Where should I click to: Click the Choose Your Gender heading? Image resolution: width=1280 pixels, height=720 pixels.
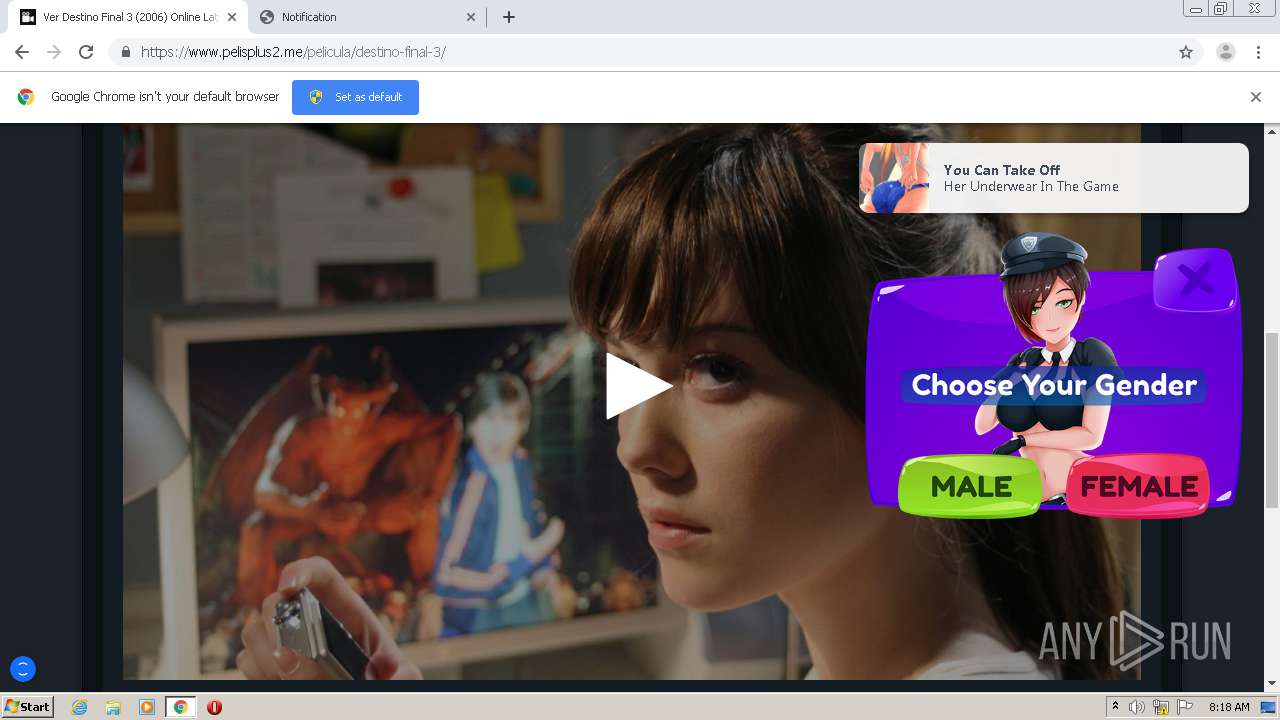click(1054, 385)
